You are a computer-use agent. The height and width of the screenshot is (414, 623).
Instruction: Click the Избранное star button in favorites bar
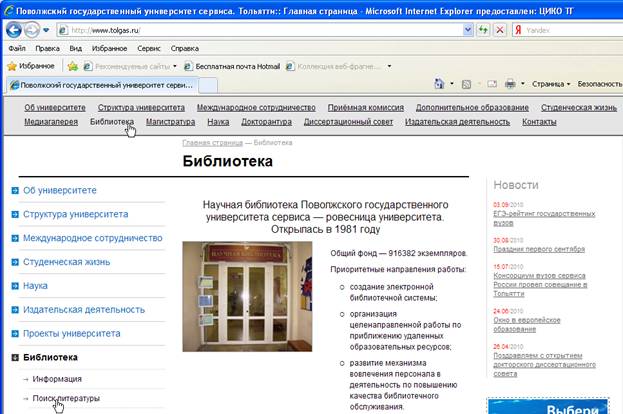point(31,66)
